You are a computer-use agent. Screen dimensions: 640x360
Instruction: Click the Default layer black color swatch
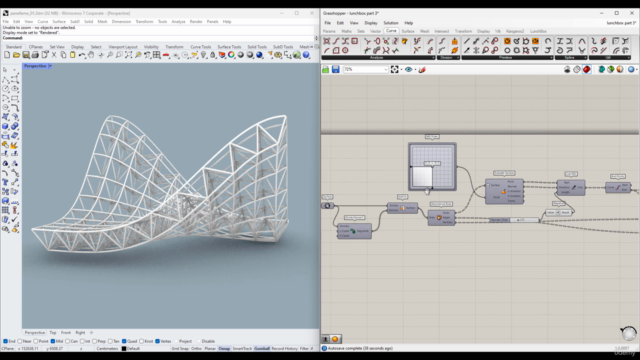tap(124, 349)
